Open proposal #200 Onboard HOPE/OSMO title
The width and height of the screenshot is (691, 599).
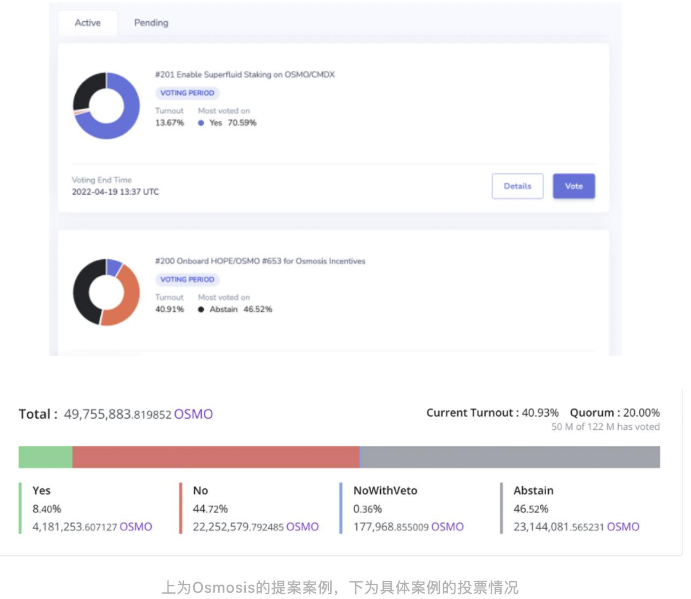tap(260, 261)
